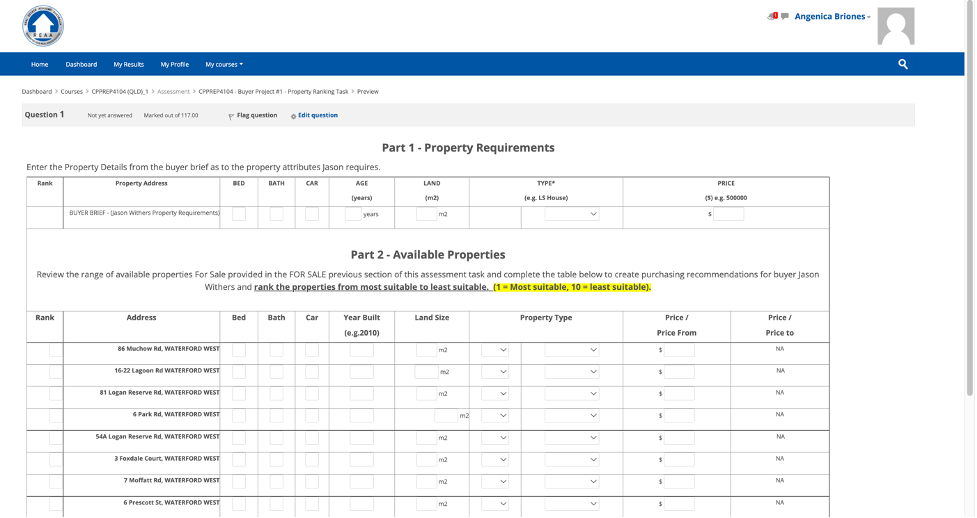The image size is (977, 518).
Task: Click Year Built field for 6 Park Rd
Action: pyautogui.click(x=361, y=415)
